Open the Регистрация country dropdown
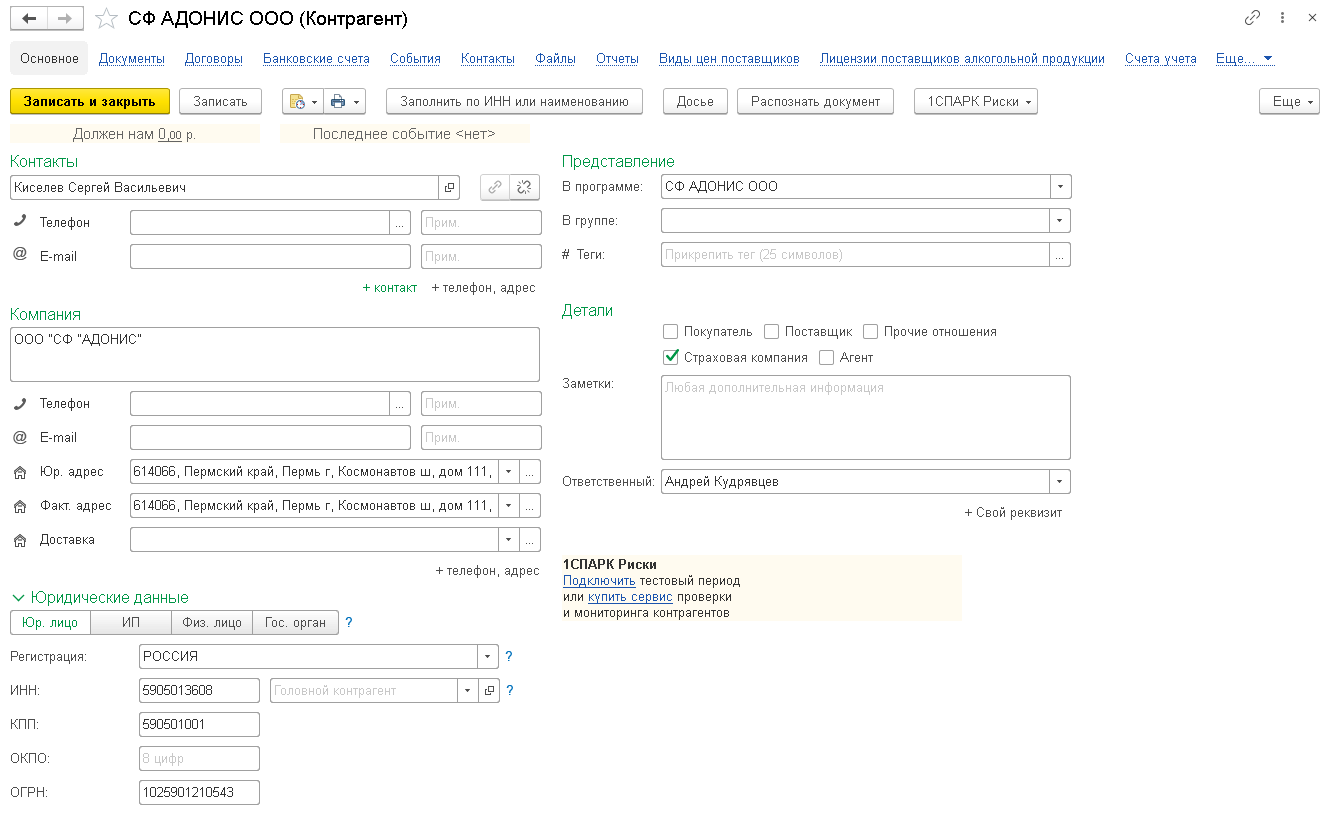 [x=488, y=657]
